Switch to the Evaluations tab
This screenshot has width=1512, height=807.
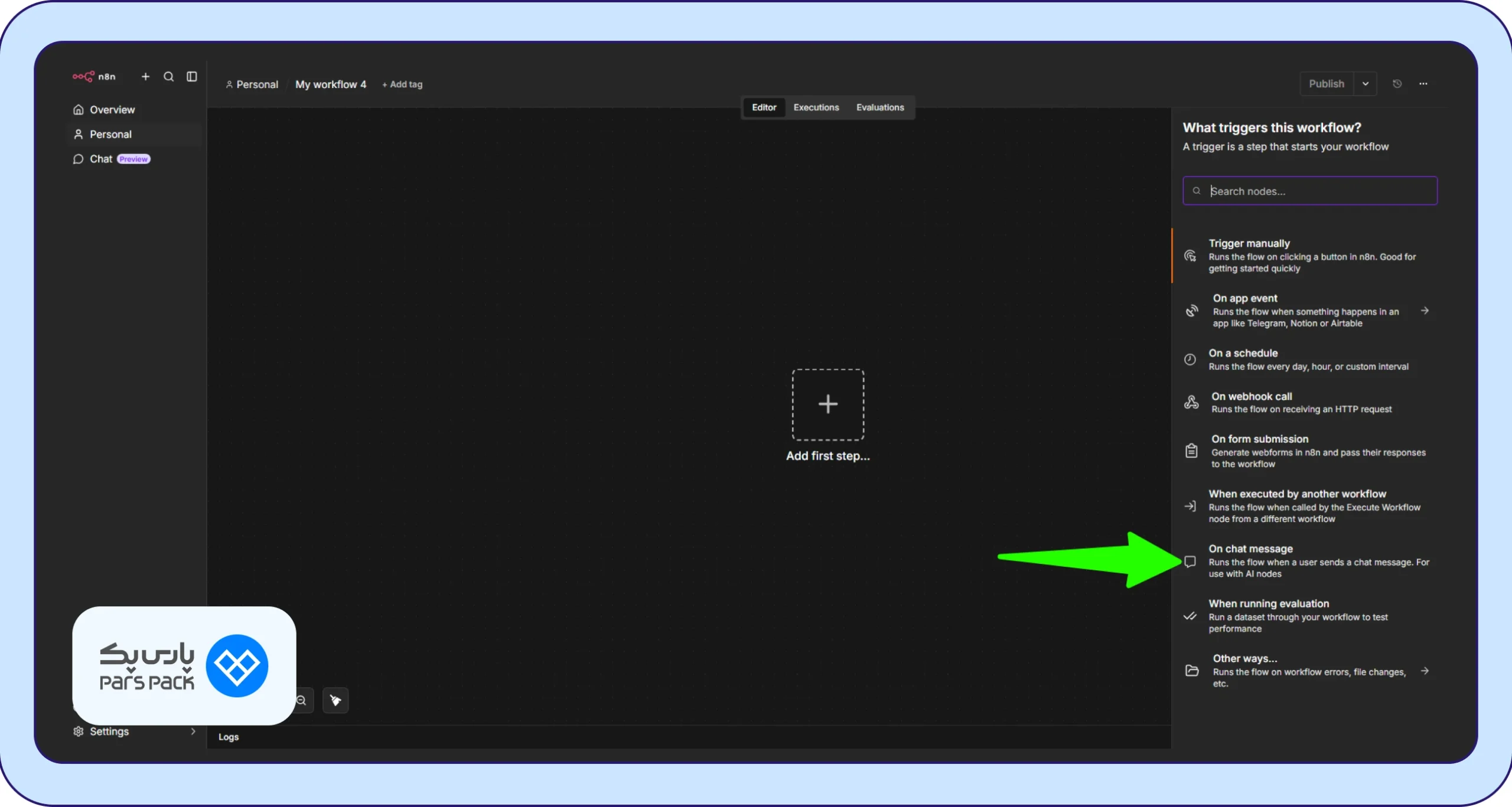coord(880,107)
